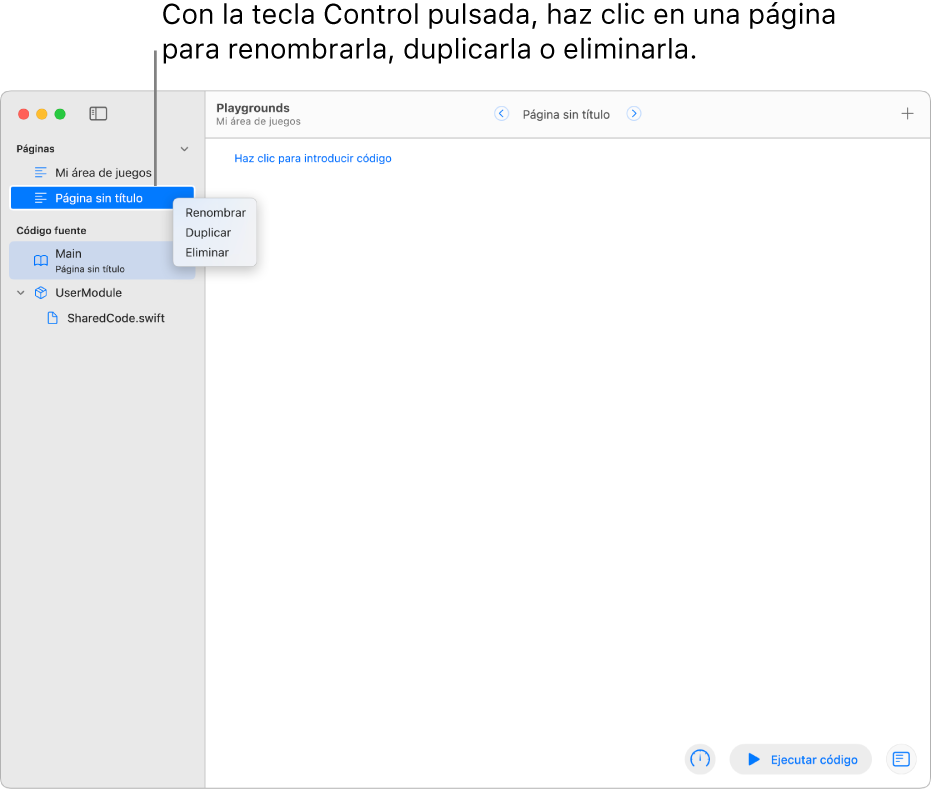Screen dimensions: 931x790
Task: Click the Ejecutar código button
Action: point(800,759)
